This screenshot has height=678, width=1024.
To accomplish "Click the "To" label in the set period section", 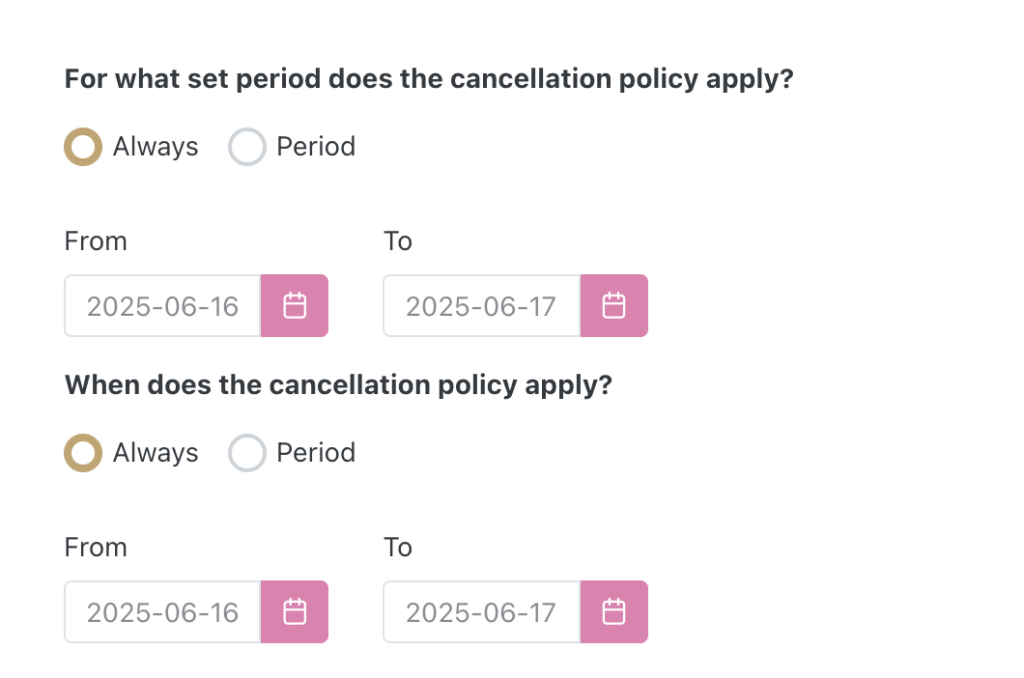I will (398, 241).
